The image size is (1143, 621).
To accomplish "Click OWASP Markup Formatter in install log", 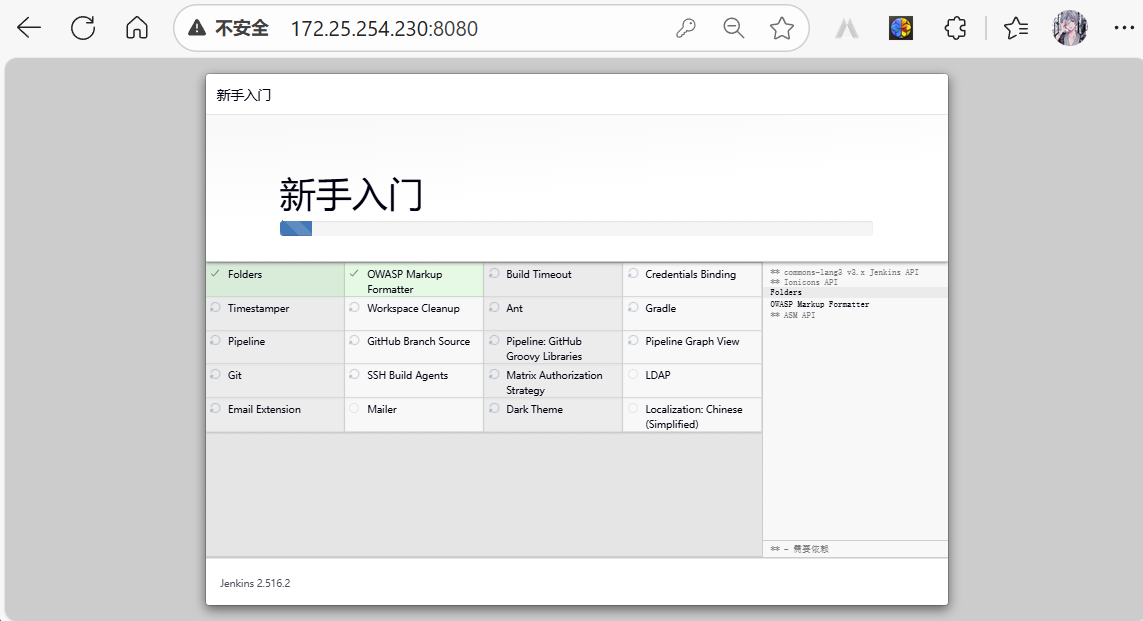I will point(819,304).
